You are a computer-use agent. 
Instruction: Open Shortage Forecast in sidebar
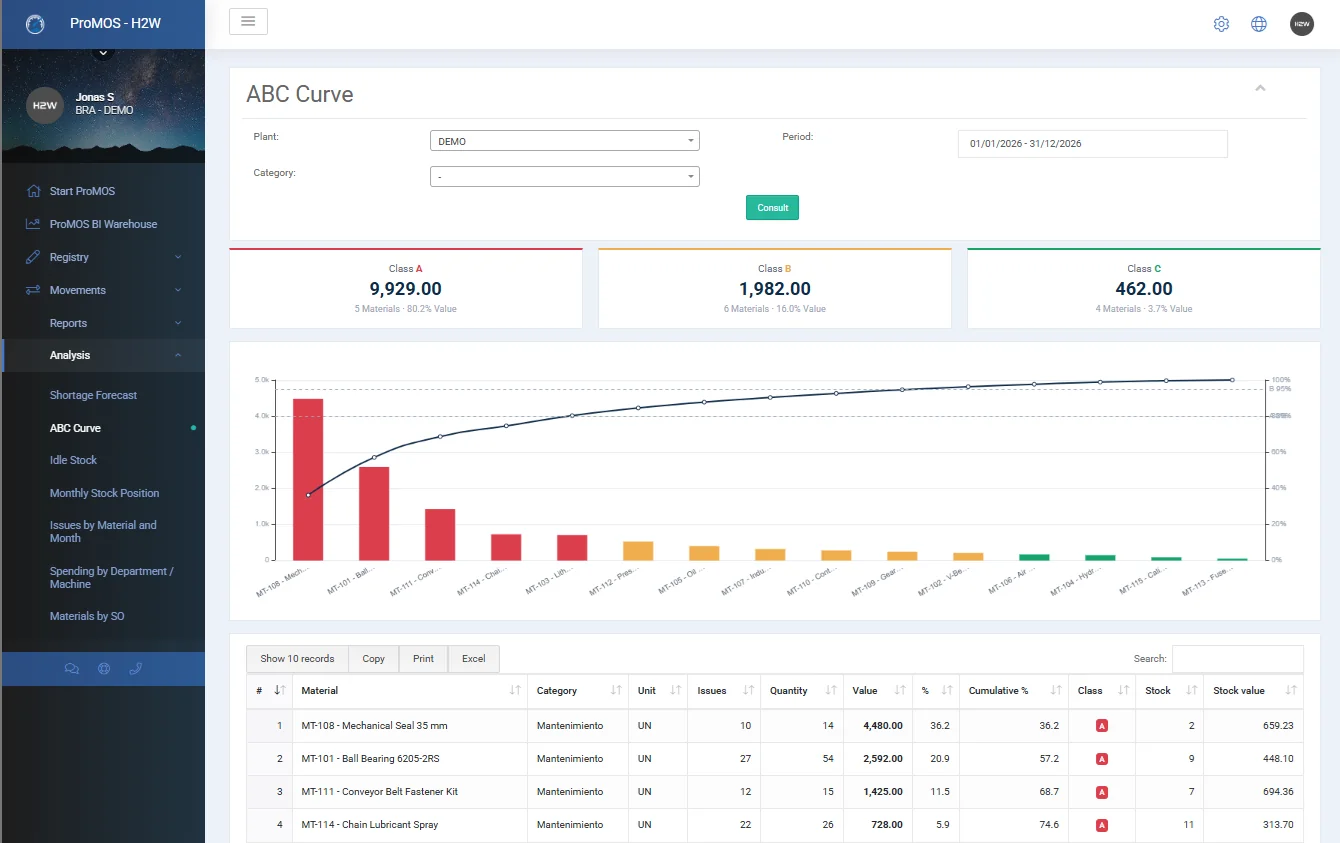[x=93, y=395]
